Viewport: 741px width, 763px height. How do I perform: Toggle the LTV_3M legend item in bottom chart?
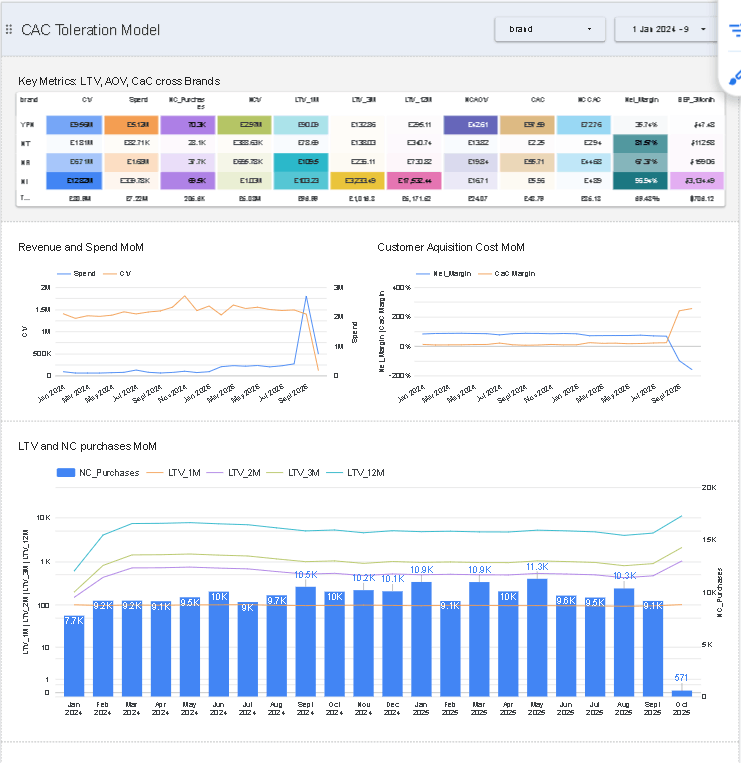tap(293, 472)
